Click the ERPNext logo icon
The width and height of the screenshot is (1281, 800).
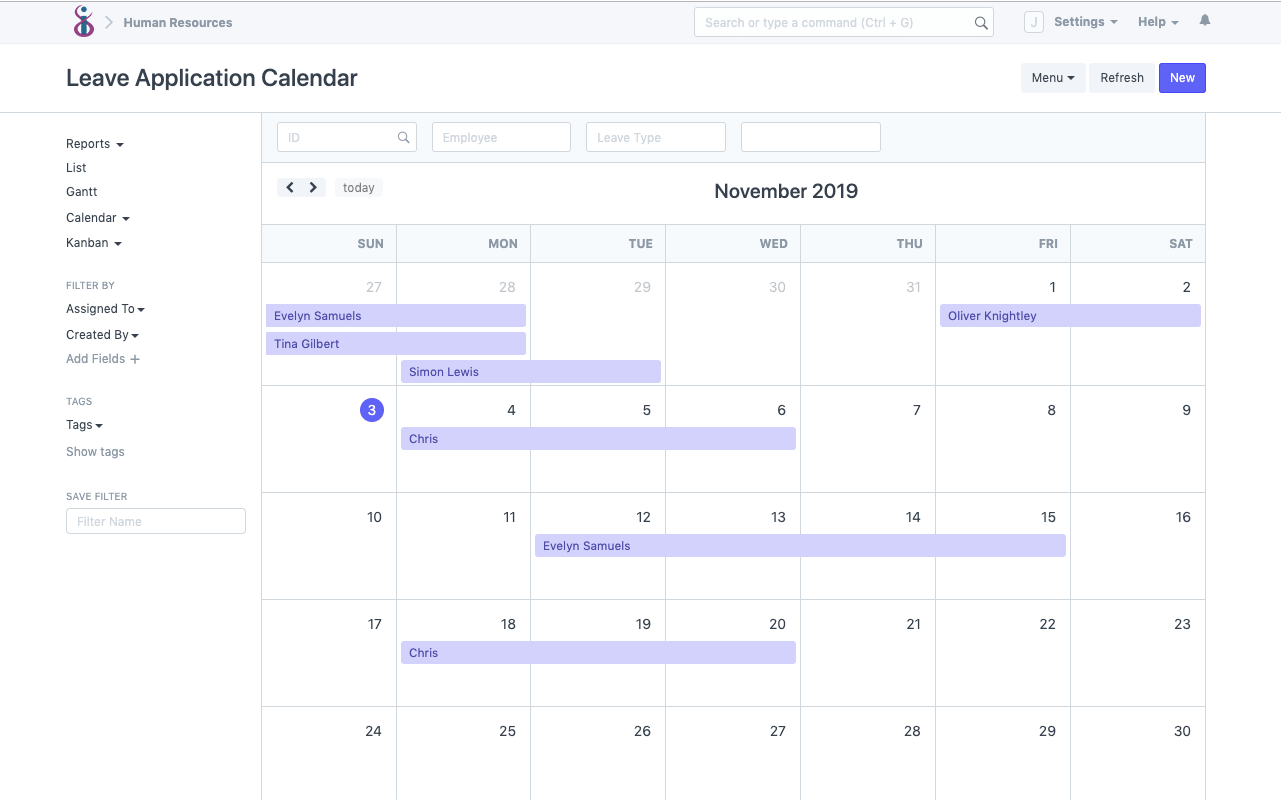click(84, 21)
